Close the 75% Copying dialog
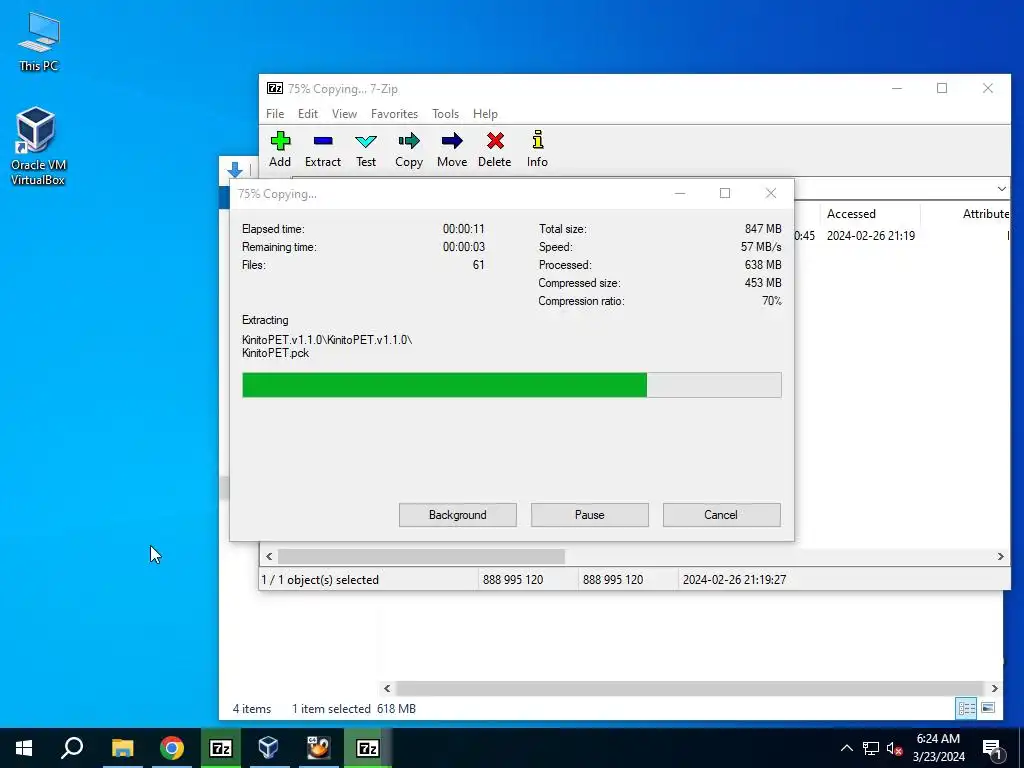This screenshot has height=768, width=1024. point(771,193)
